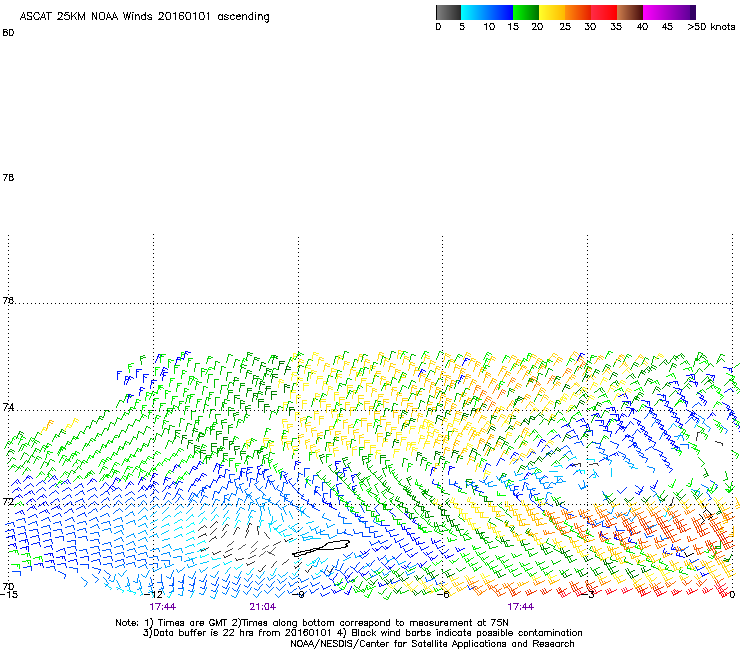
Task: Click the legend tick label '25'
Action: [x=565, y=27]
